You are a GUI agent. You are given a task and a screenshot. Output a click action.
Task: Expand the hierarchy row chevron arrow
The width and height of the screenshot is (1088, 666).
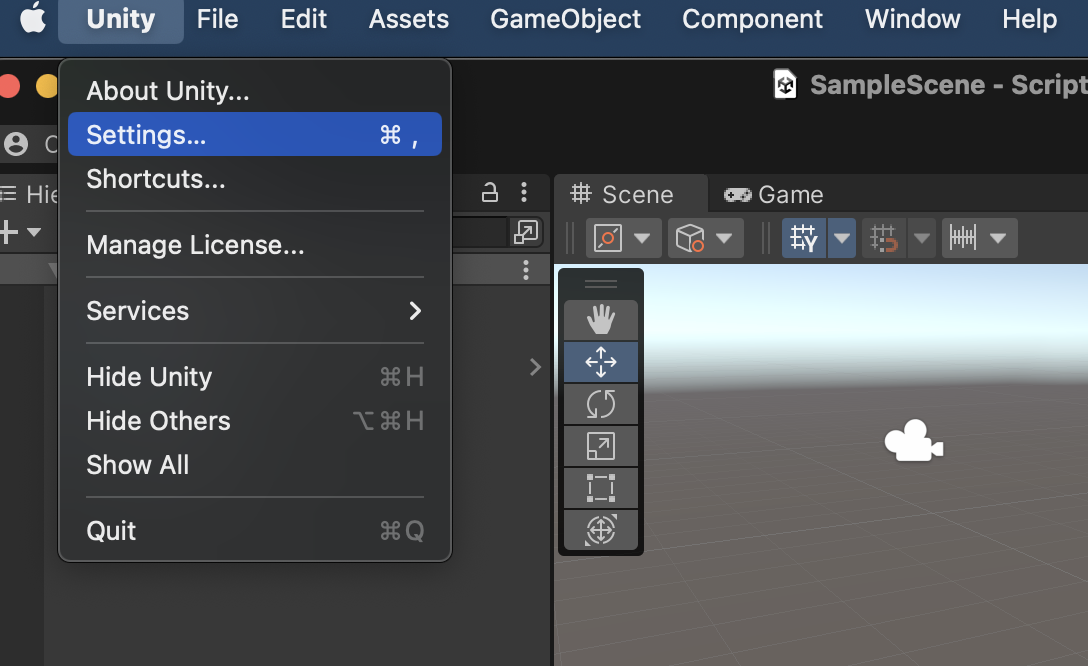point(535,367)
